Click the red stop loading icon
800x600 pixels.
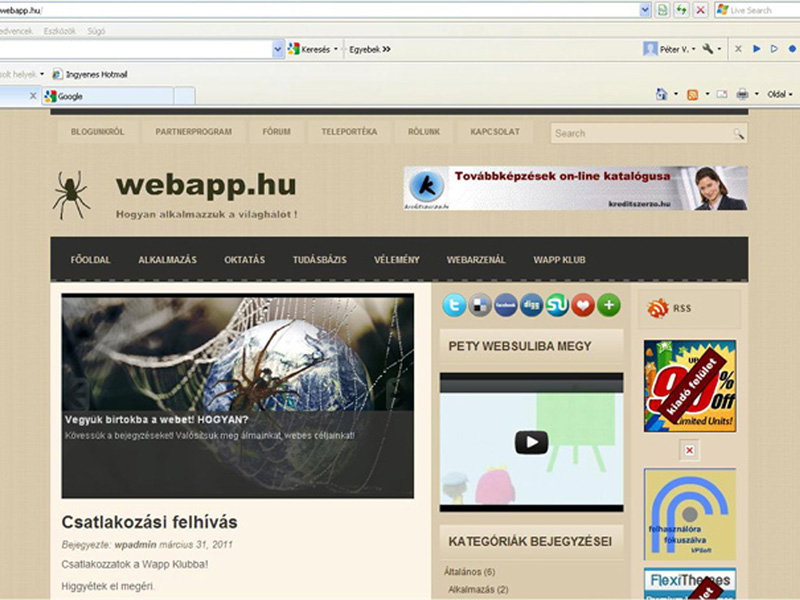(x=701, y=10)
